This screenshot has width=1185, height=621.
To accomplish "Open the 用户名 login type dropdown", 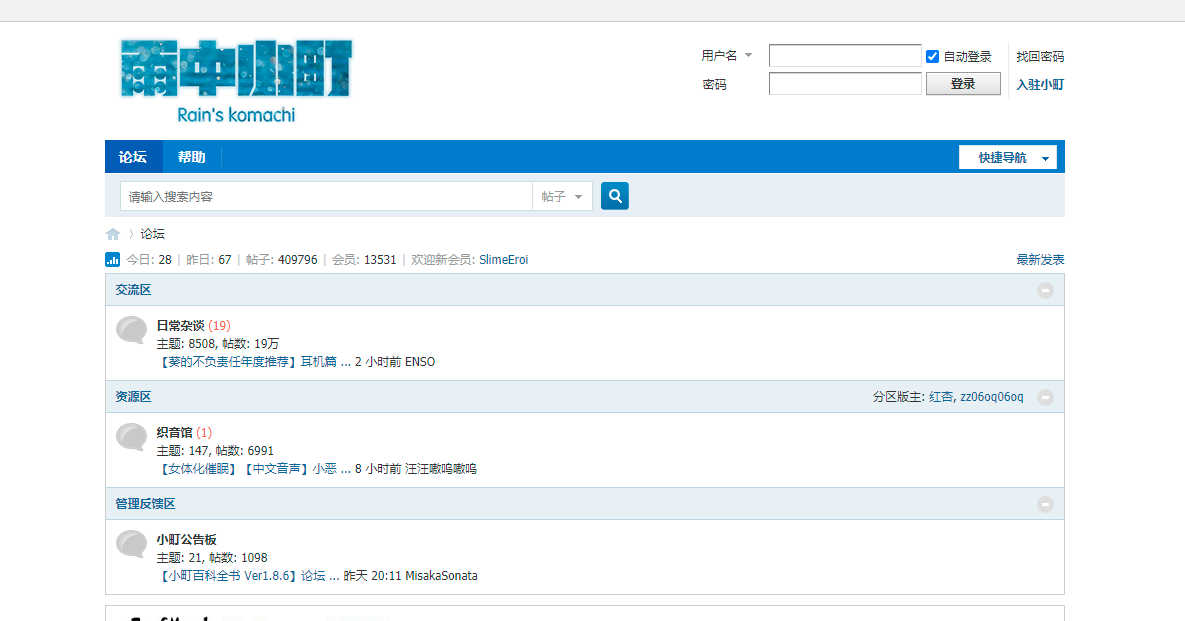I will 726,55.
